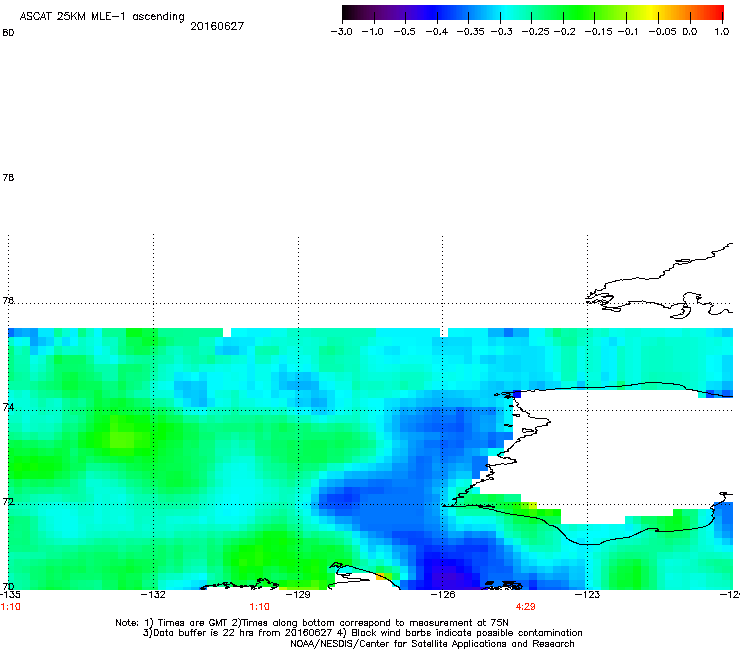Select the -0.35 color scale label
Screen dimensions: 740x650
471,32
